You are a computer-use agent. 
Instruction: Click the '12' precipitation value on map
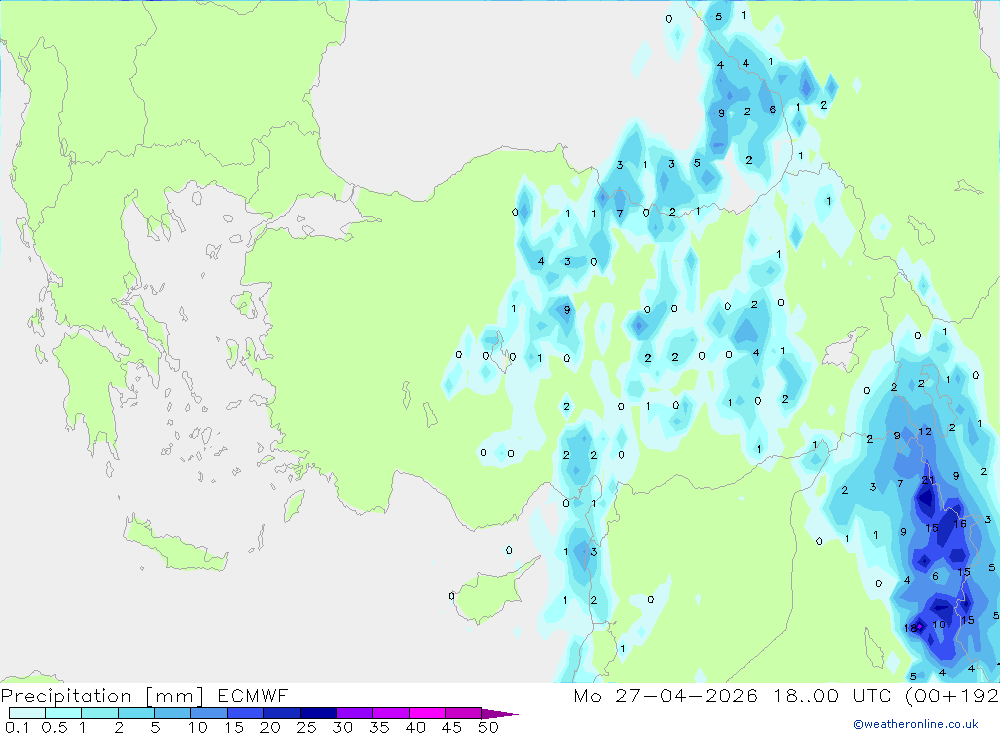(925, 432)
